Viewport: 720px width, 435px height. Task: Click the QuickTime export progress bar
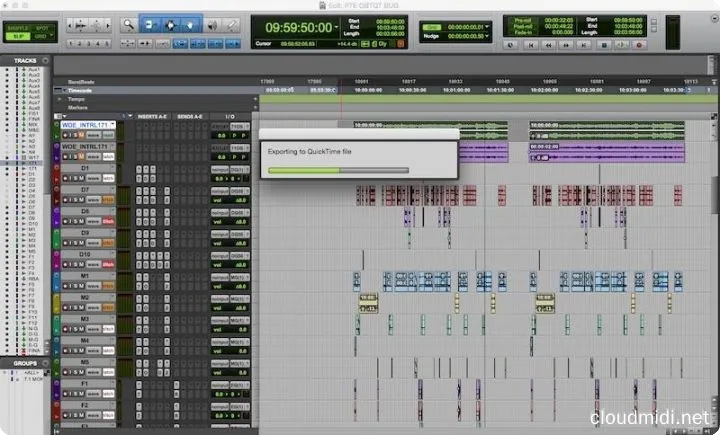[x=339, y=170]
